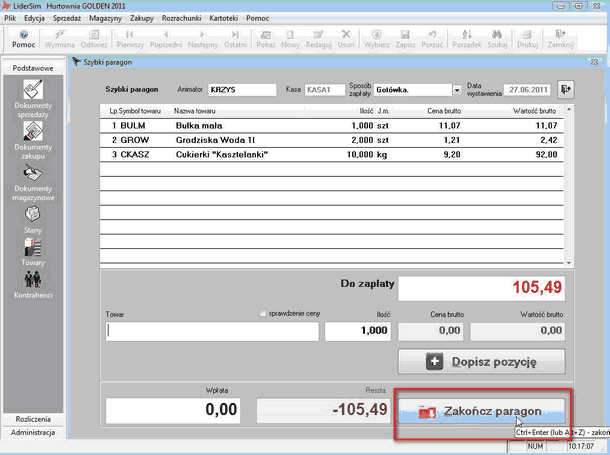Enable the sprawdzenie ceny checkbox

(263, 313)
